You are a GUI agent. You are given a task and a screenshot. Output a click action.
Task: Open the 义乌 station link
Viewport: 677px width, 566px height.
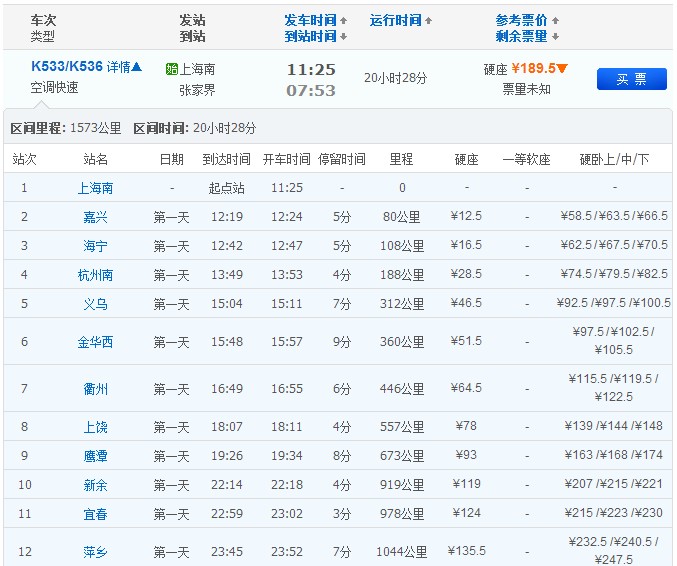coord(95,303)
